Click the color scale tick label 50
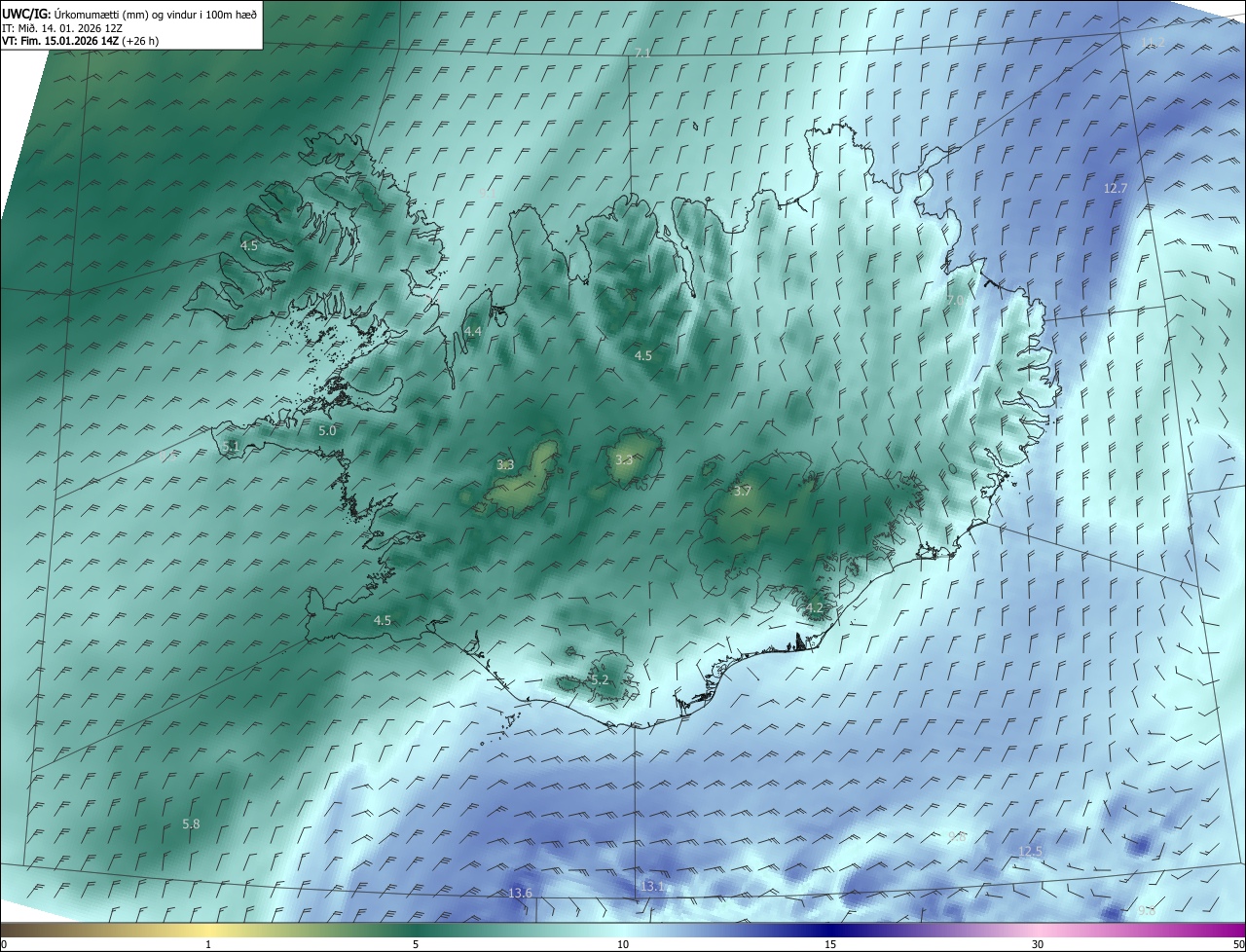 coord(1238,944)
